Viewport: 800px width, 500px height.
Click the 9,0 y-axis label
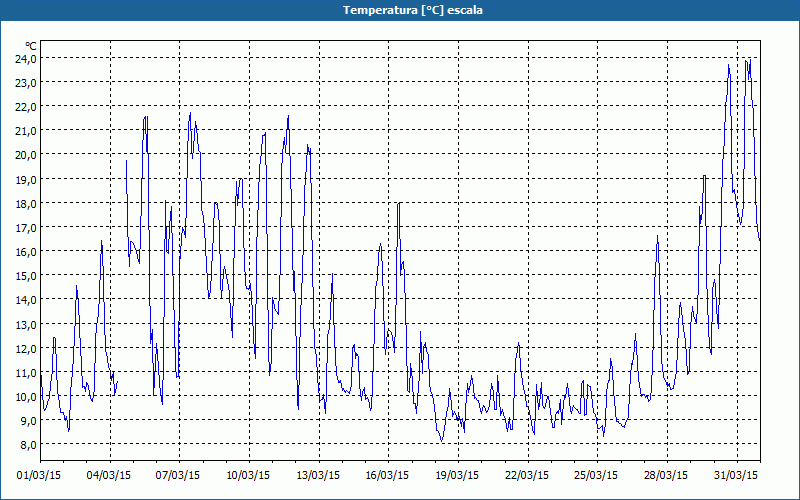click(28, 421)
